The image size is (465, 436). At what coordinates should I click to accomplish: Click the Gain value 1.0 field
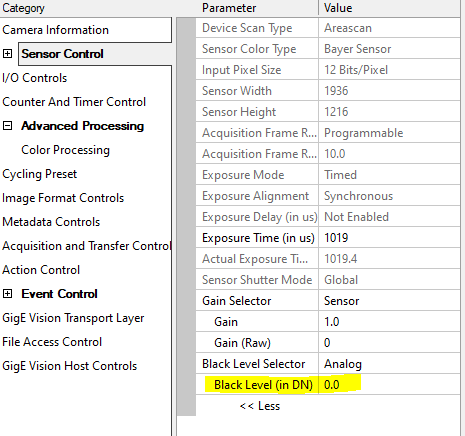click(389, 322)
